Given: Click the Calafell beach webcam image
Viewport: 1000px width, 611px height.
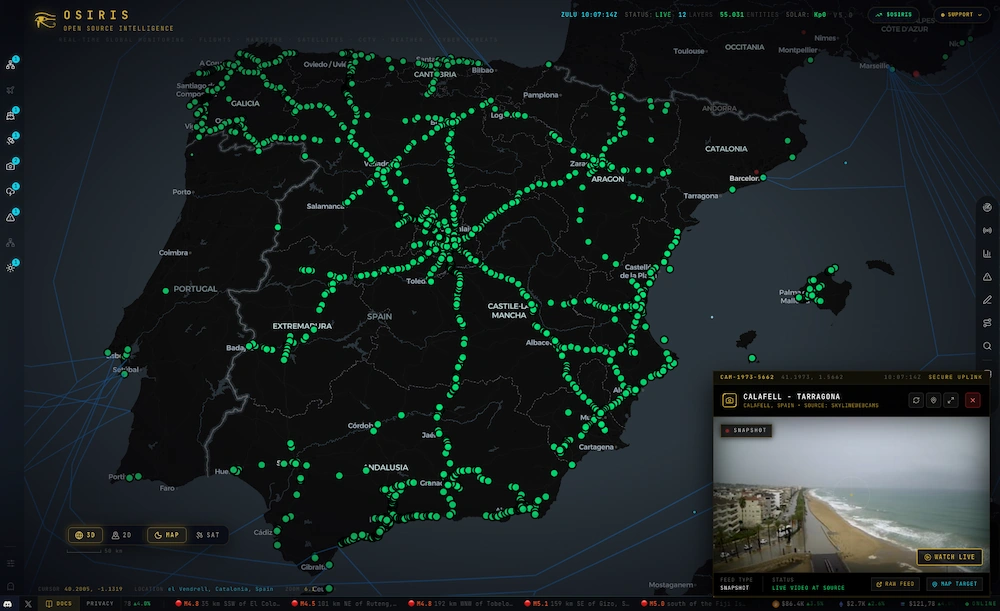Looking at the screenshot, I should (851, 495).
